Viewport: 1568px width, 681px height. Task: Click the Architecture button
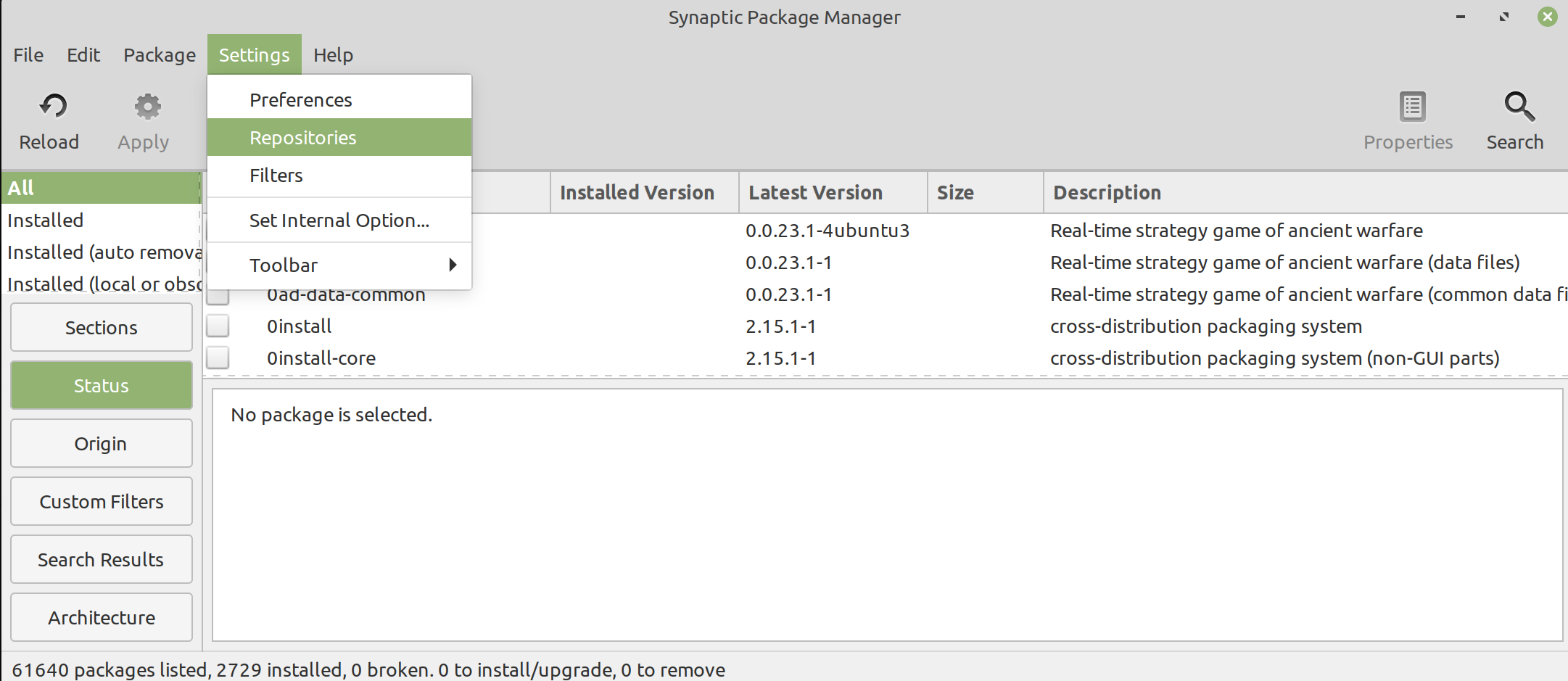click(x=102, y=618)
